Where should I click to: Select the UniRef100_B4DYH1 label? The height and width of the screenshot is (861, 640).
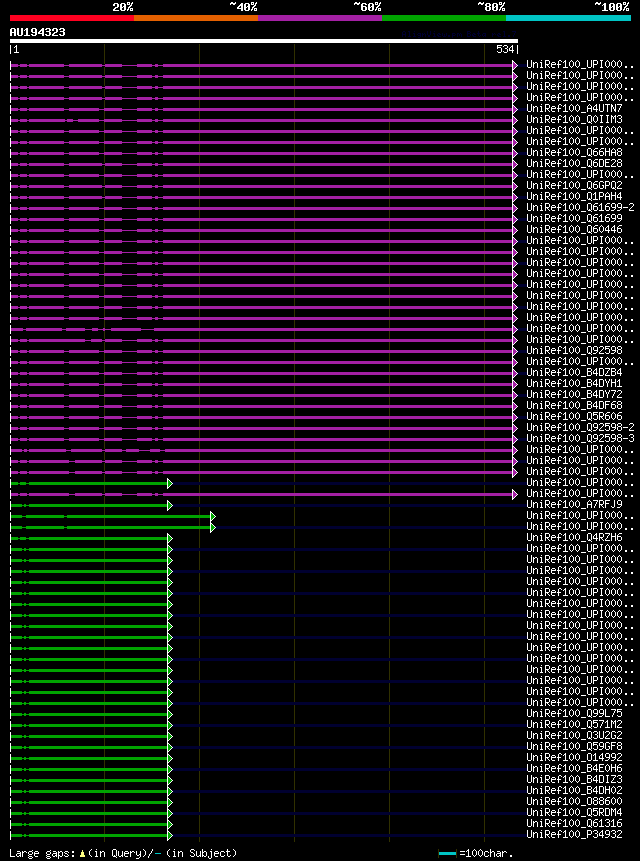pos(574,384)
